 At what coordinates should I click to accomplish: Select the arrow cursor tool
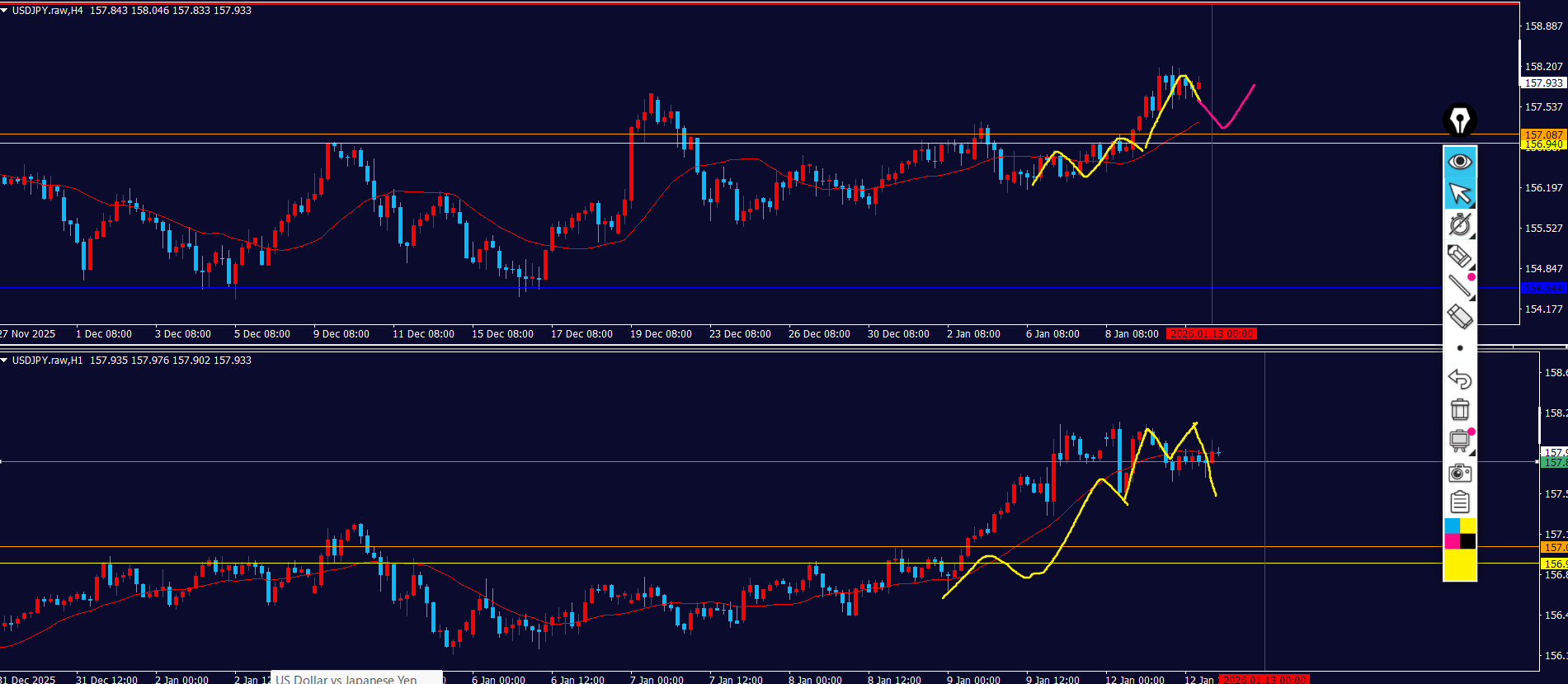(x=1459, y=194)
